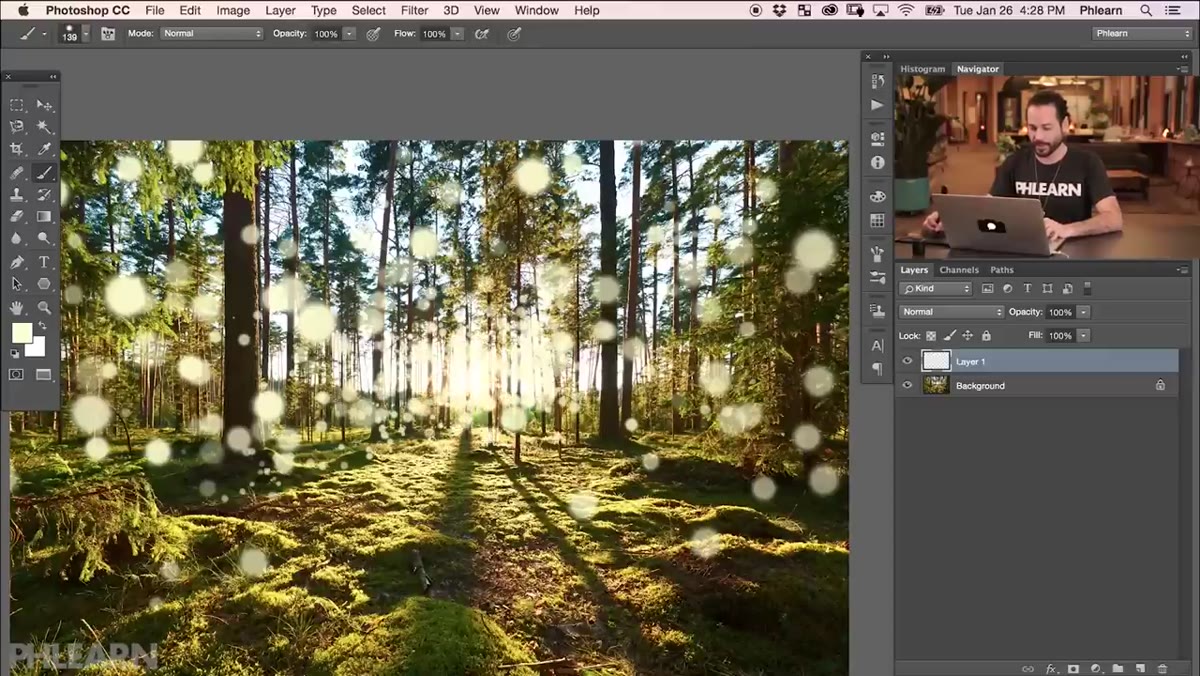Click the background color swatch
The image size is (1200, 676).
(37, 347)
